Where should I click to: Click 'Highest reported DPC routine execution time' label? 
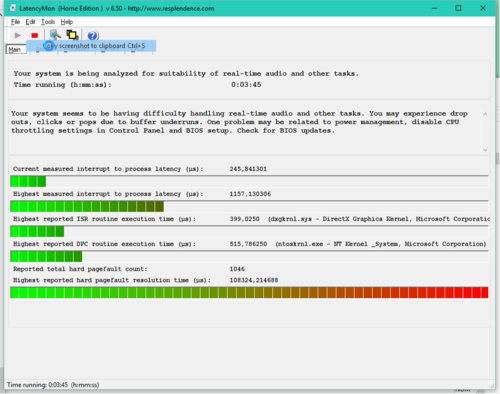coord(104,244)
